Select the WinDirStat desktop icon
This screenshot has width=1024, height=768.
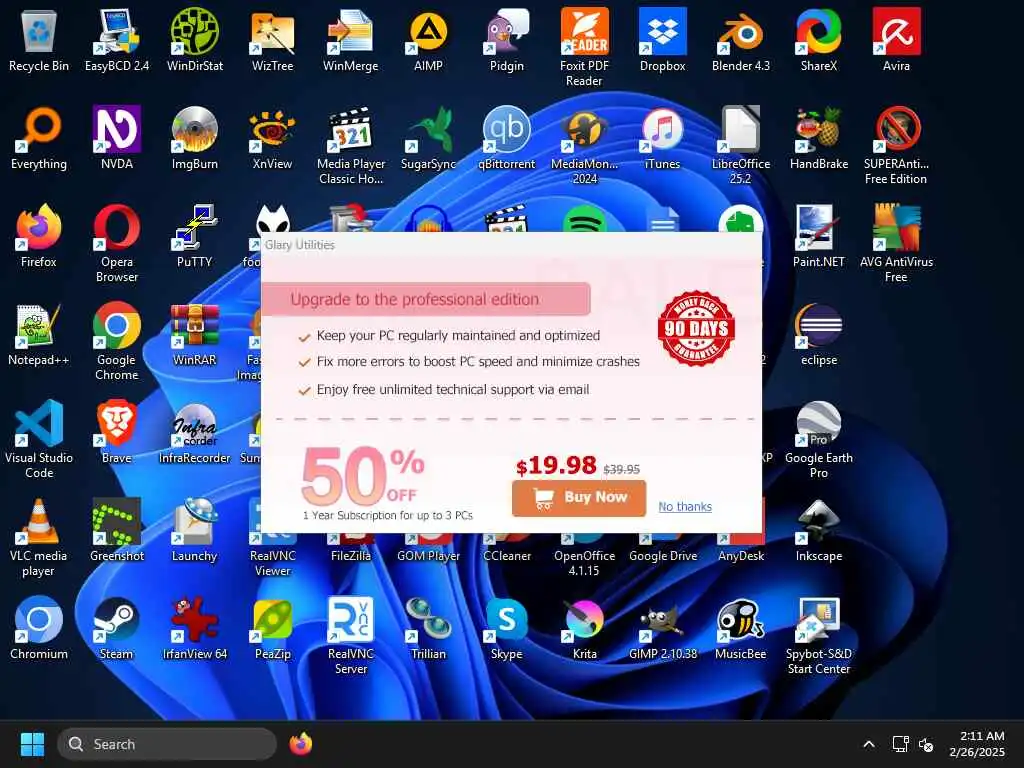coord(195,40)
